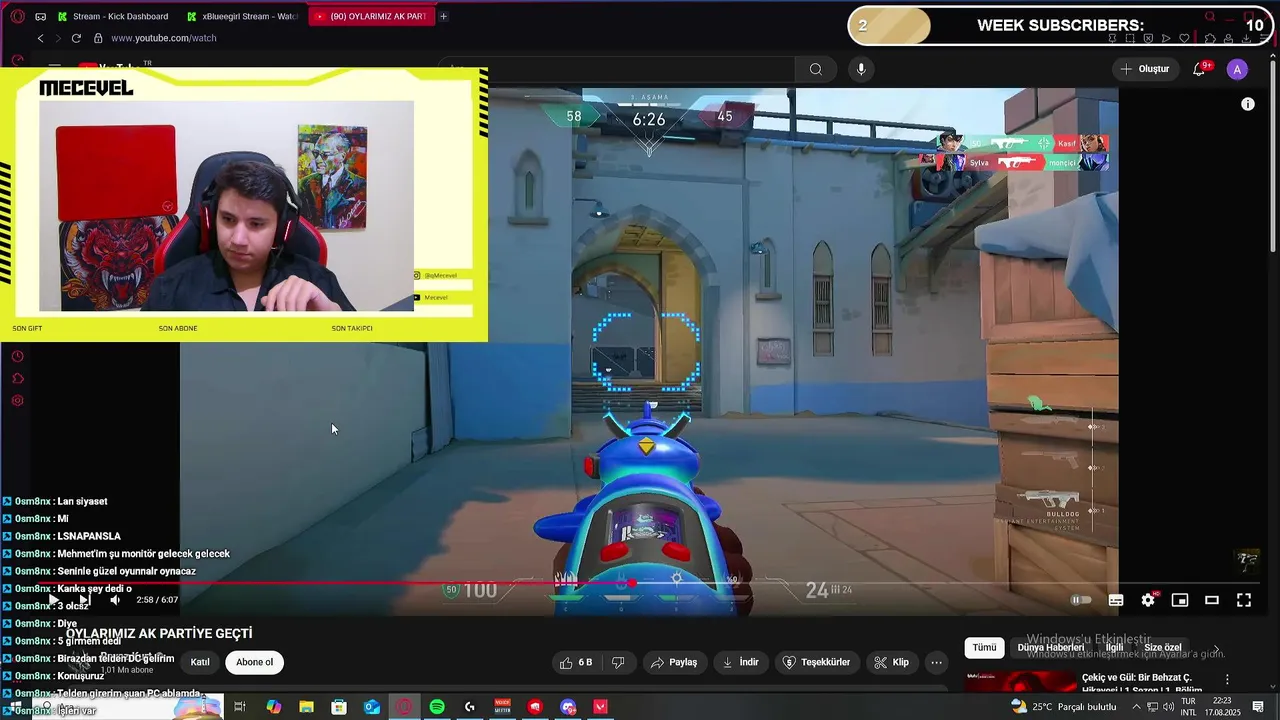Screen dimensions: 1280x720
Task: Show video info card icon
Action: click(1248, 104)
